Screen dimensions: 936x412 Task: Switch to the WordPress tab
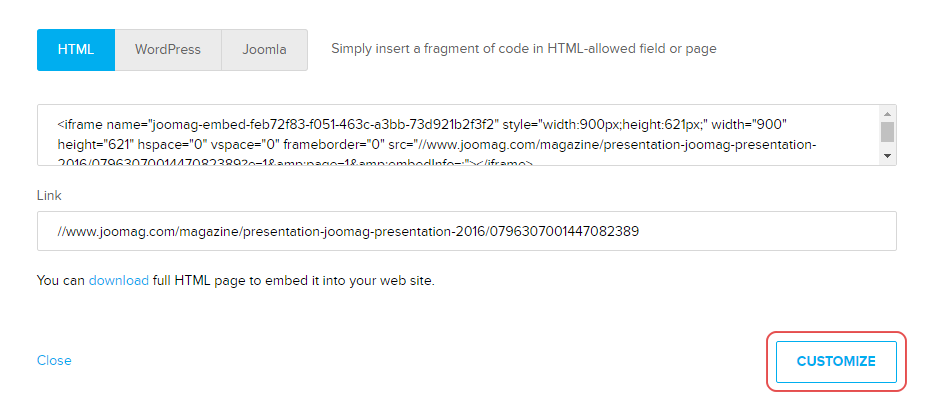[168, 49]
